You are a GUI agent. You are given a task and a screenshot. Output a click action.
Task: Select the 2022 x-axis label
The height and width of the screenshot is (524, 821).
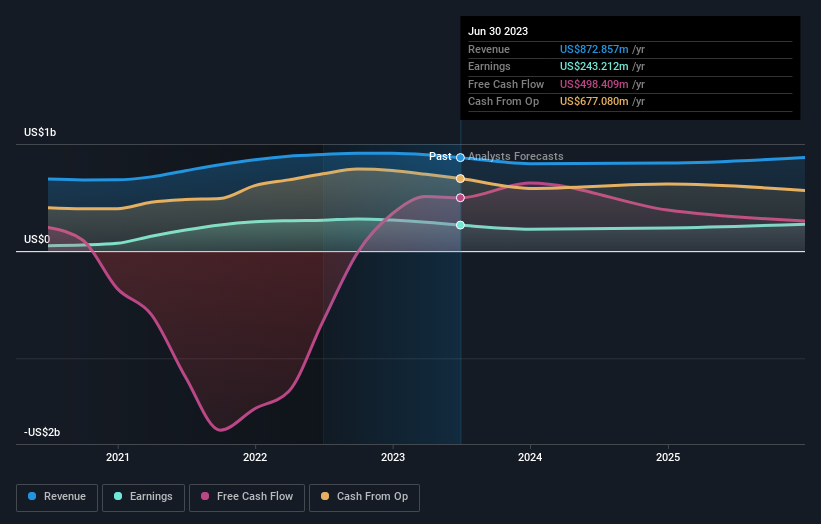click(x=255, y=457)
